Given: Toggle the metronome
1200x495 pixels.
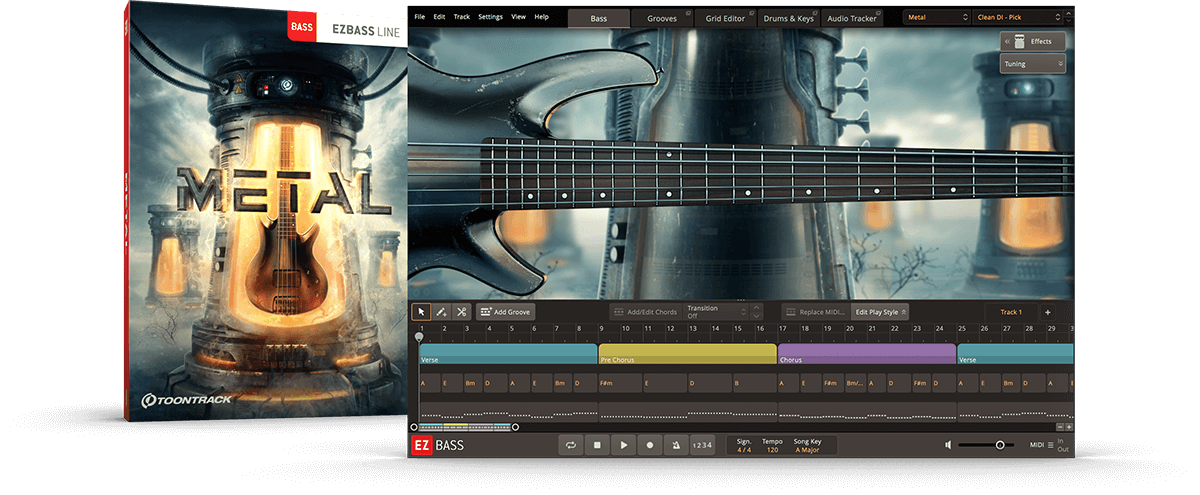Looking at the screenshot, I should [676, 445].
